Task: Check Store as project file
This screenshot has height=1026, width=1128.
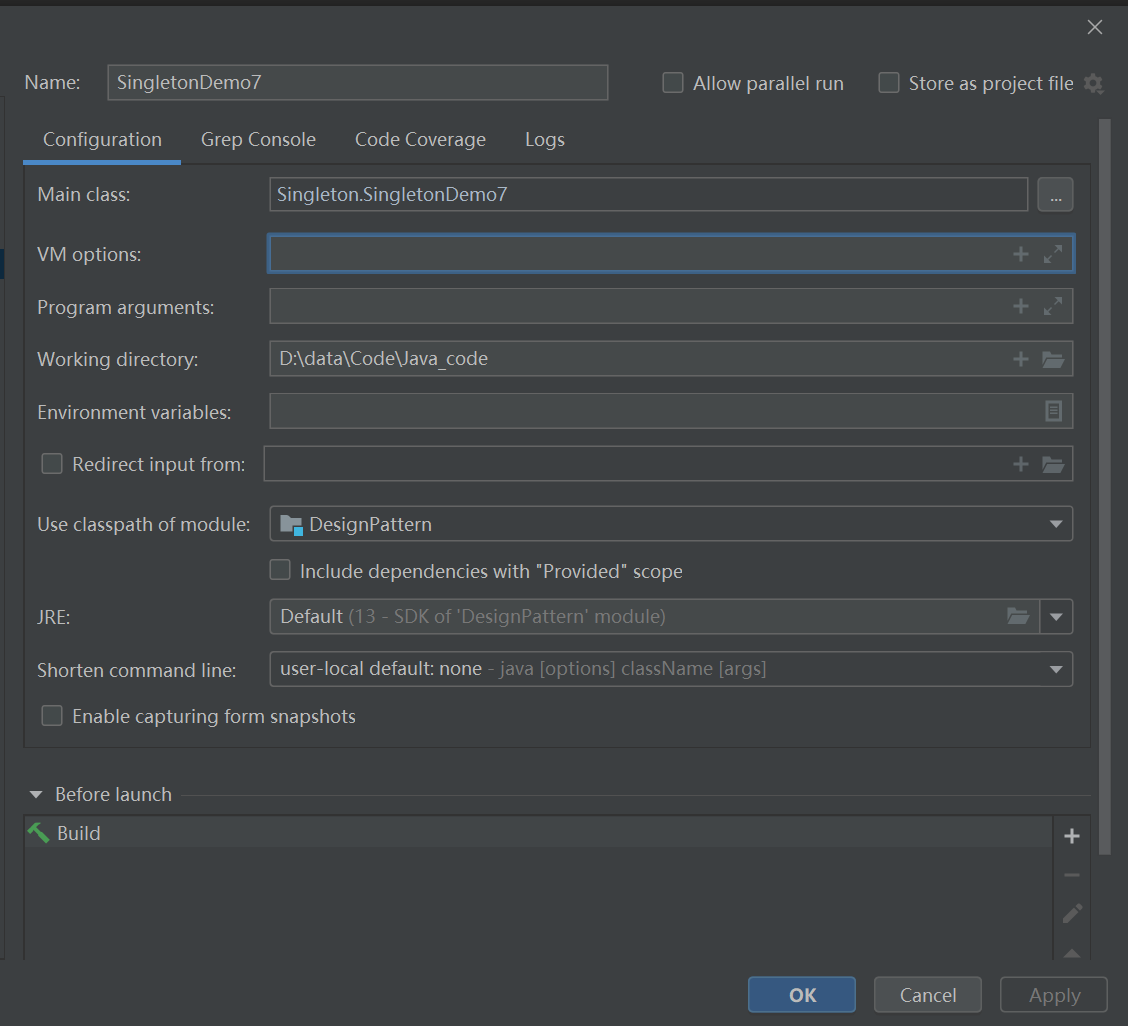Action: [x=889, y=83]
